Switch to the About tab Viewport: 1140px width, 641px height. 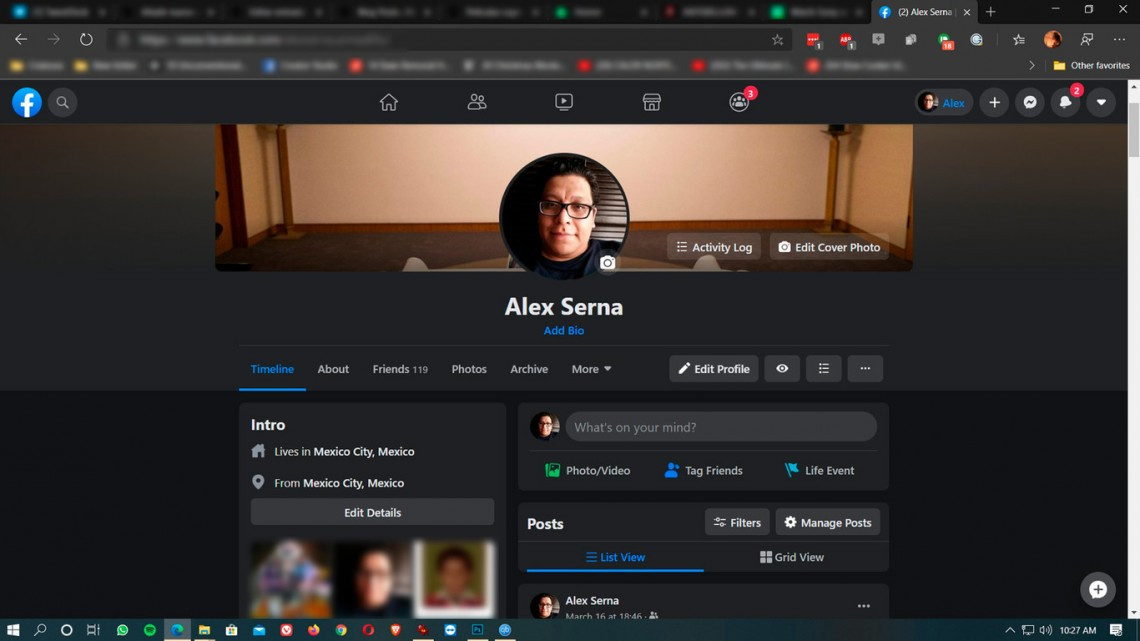coord(333,368)
